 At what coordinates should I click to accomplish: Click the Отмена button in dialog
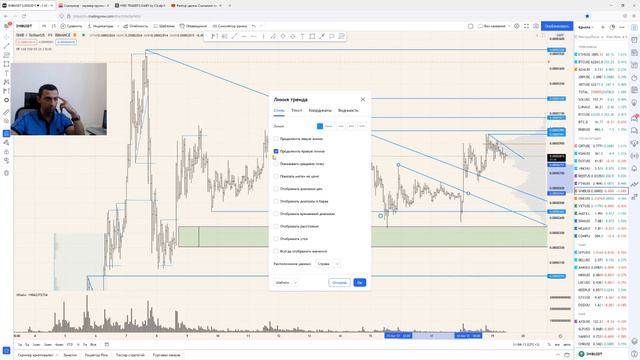pyautogui.click(x=339, y=282)
